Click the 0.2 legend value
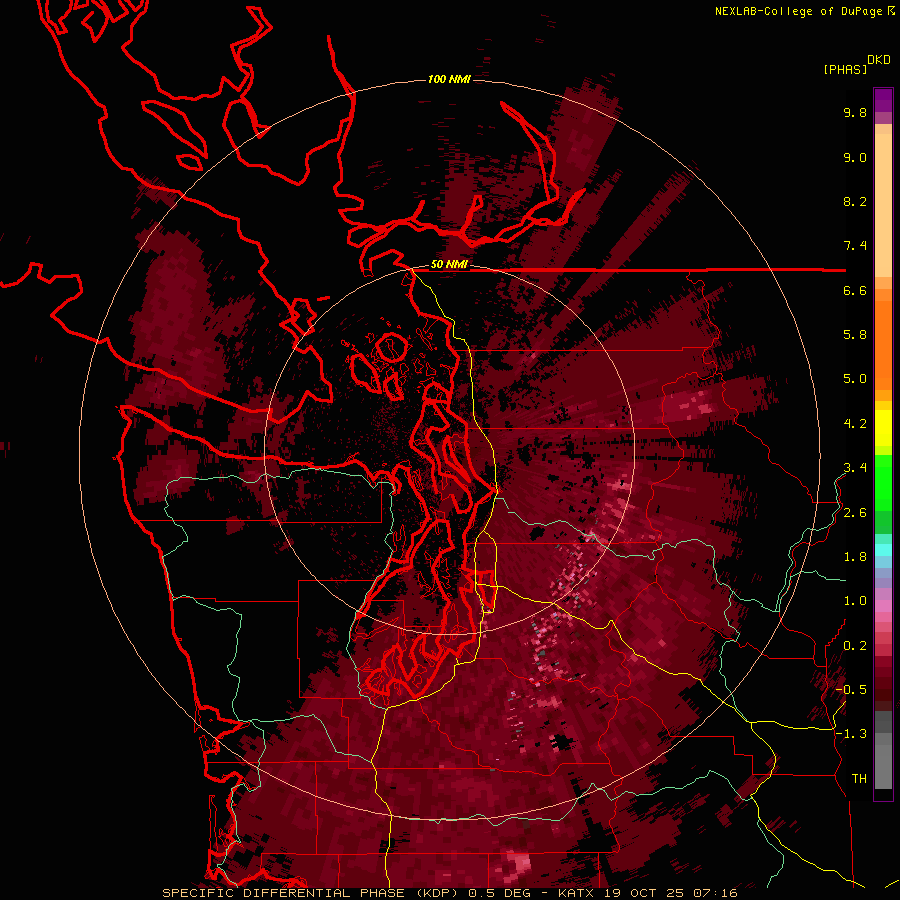 855,646
